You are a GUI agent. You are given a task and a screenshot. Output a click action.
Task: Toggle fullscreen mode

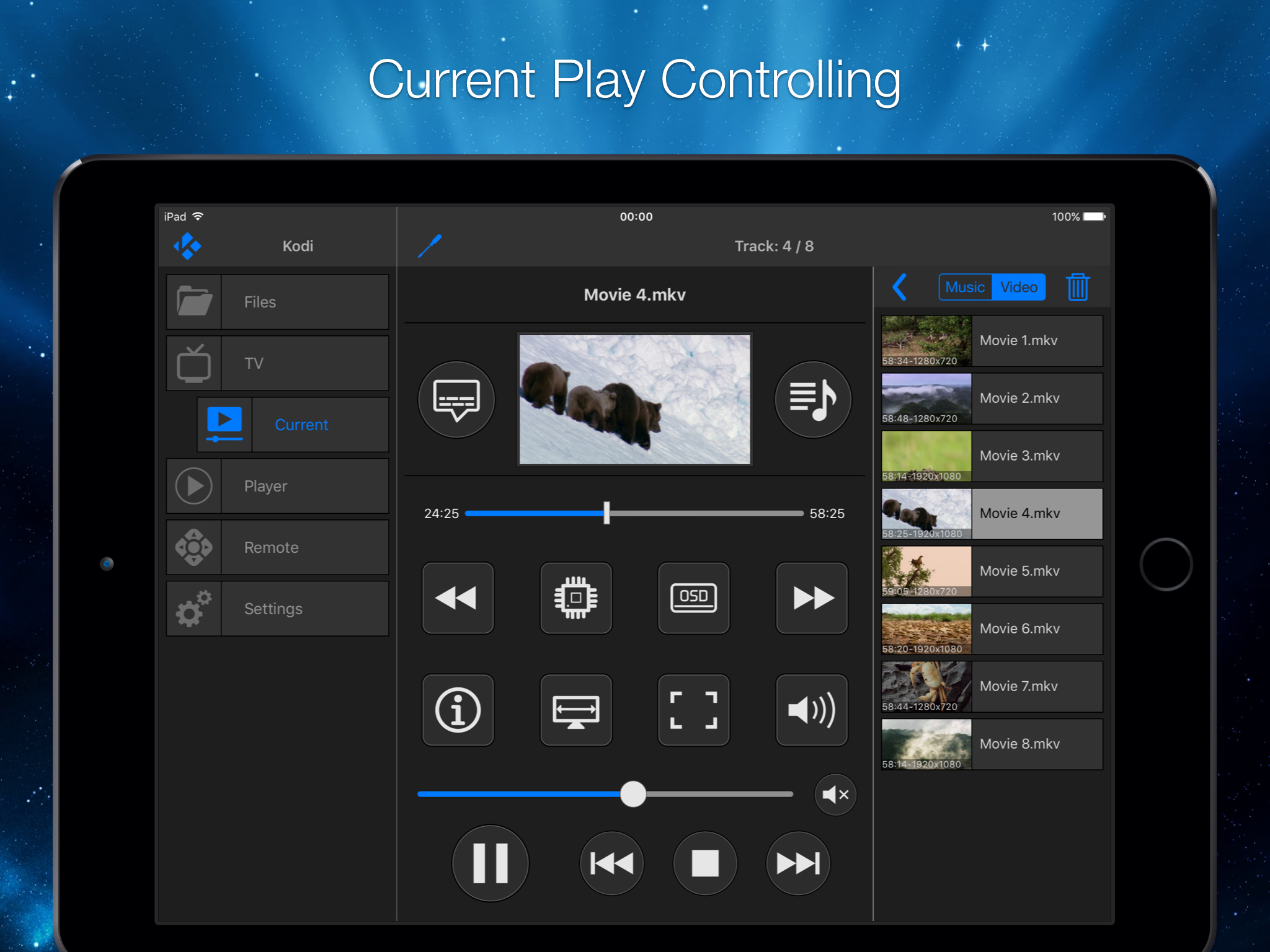click(x=693, y=710)
